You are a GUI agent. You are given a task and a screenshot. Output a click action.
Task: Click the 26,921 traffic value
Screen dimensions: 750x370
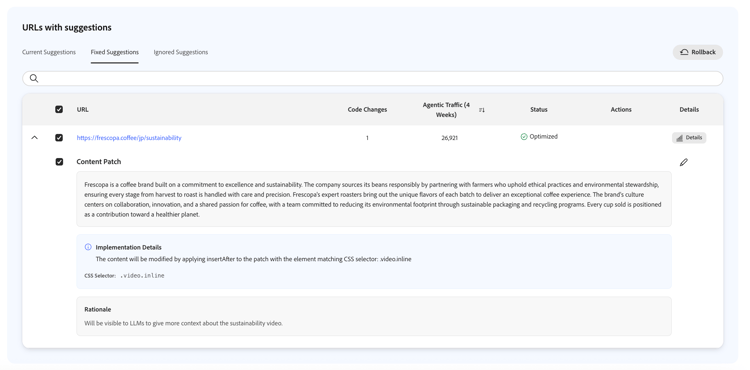pos(450,138)
